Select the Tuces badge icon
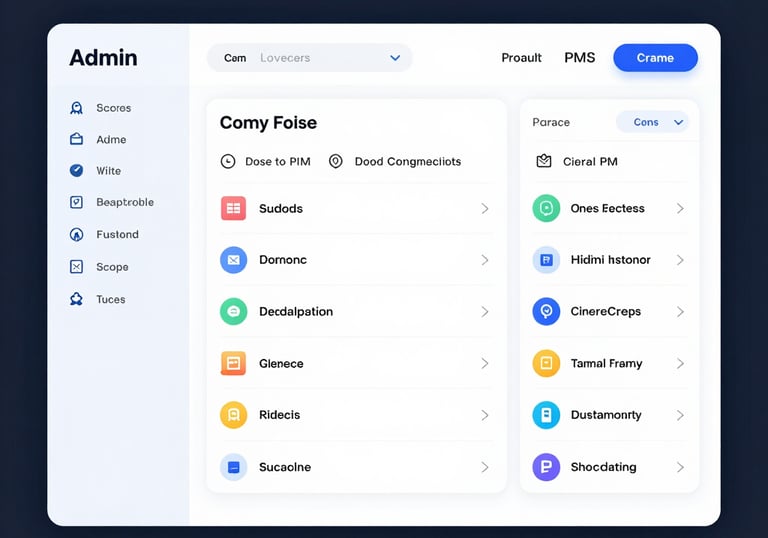 (76, 299)
